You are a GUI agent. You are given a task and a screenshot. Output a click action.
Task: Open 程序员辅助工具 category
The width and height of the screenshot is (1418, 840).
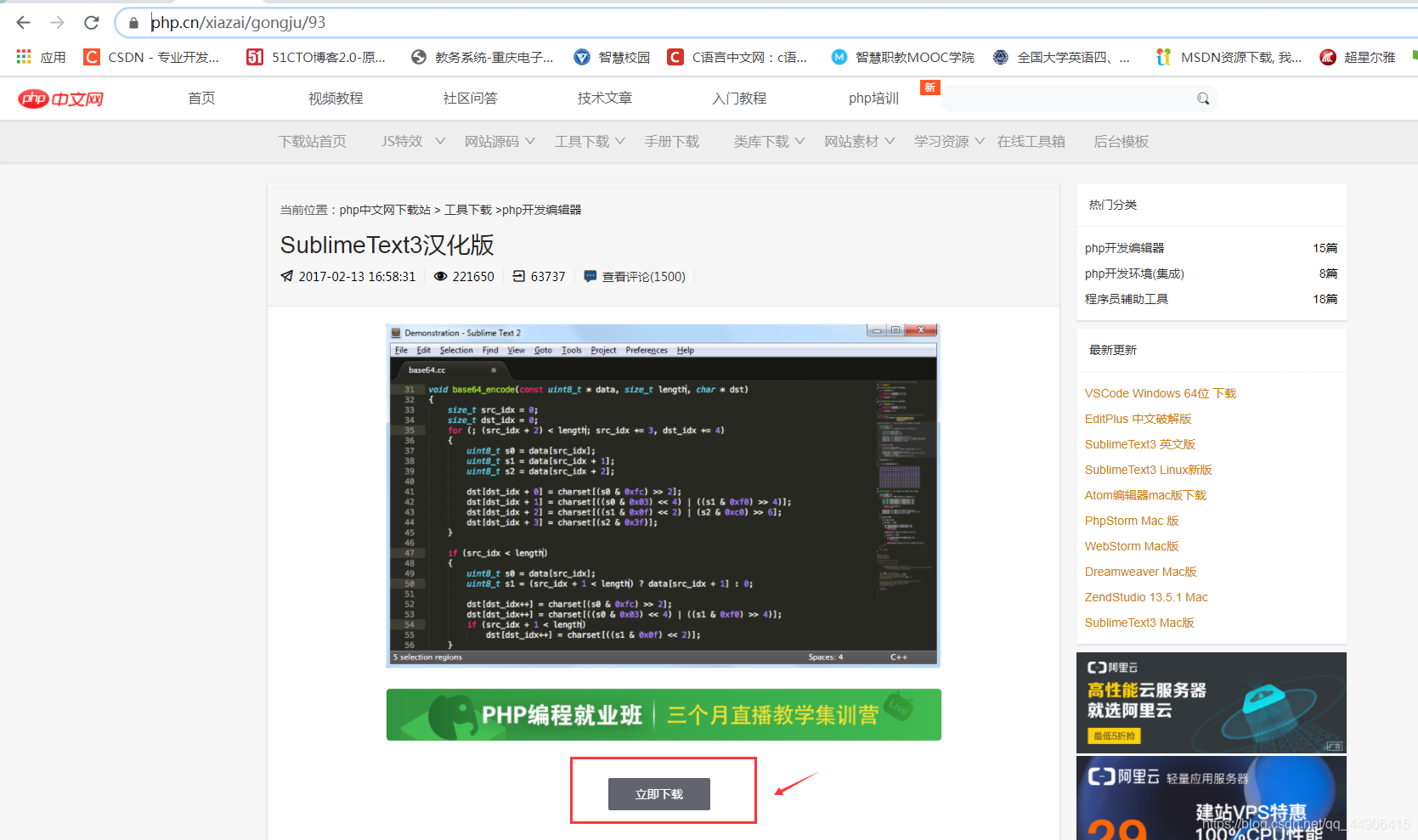click(x=1127, y=299)
